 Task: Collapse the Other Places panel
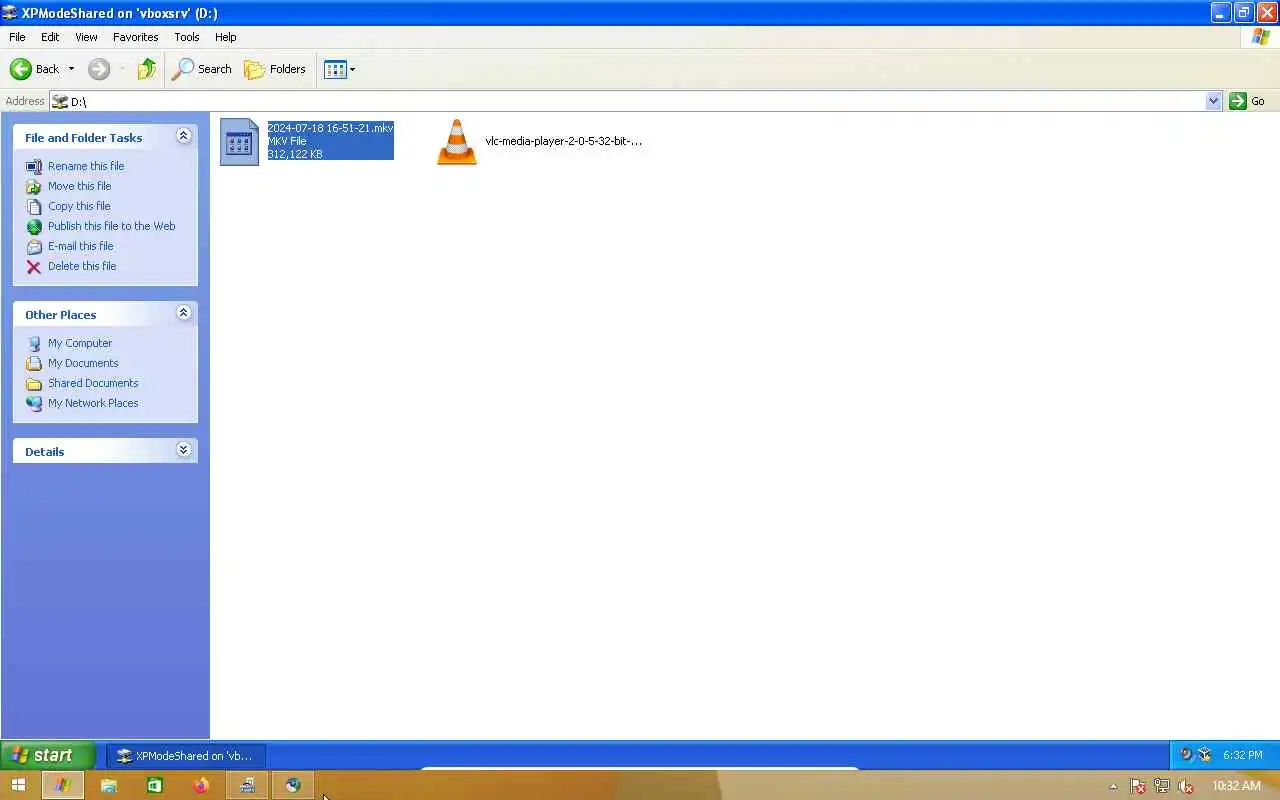[183, 313]
